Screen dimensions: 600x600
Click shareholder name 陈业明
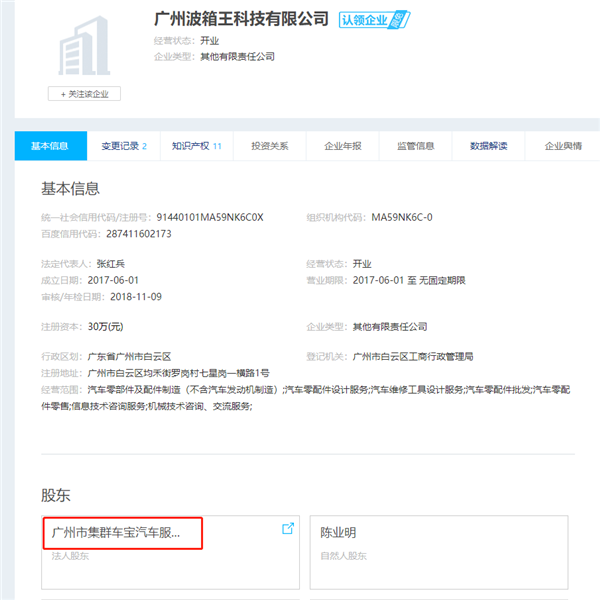[x=338, y=532]
